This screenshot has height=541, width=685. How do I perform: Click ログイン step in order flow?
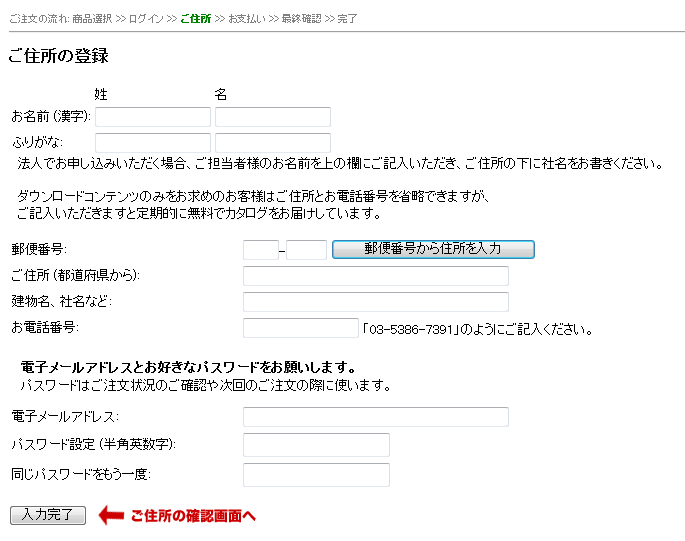click(x=145, y=19)
